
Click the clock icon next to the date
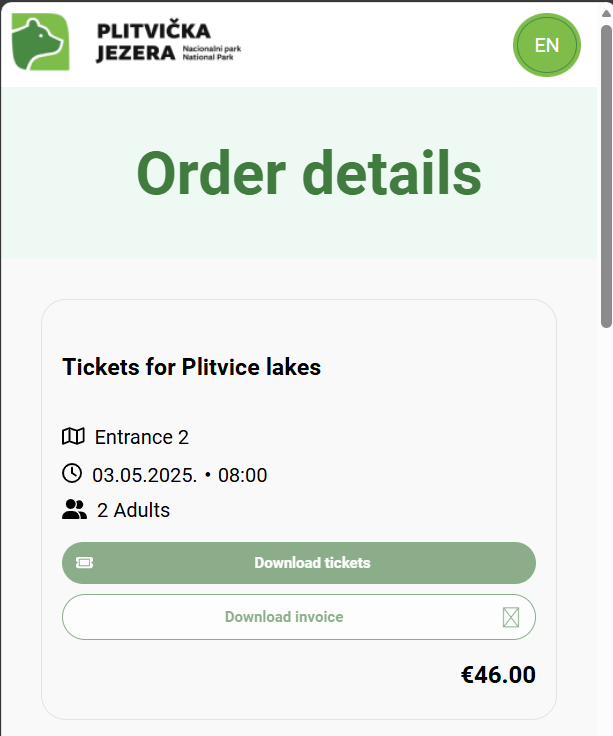click(x=72, y=474)
